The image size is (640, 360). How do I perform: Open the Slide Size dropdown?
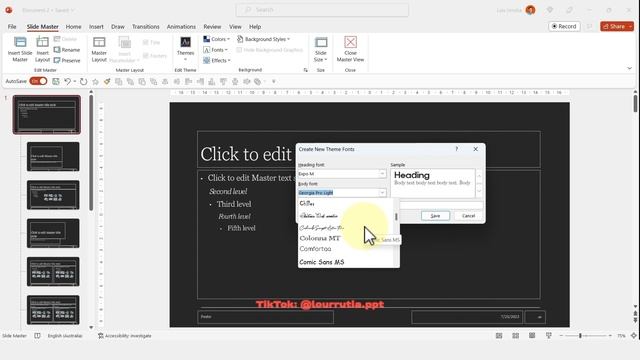(321, 49)
